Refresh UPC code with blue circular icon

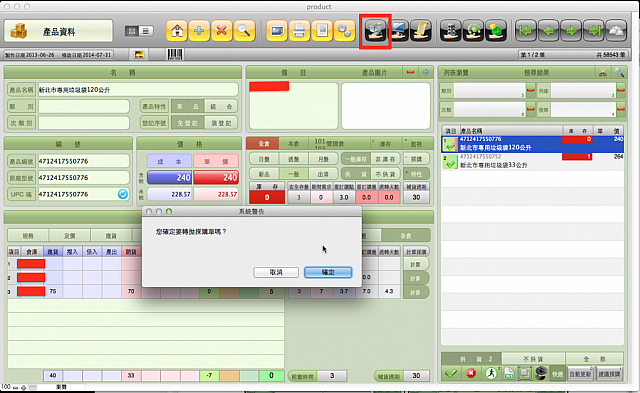[123, 194]
